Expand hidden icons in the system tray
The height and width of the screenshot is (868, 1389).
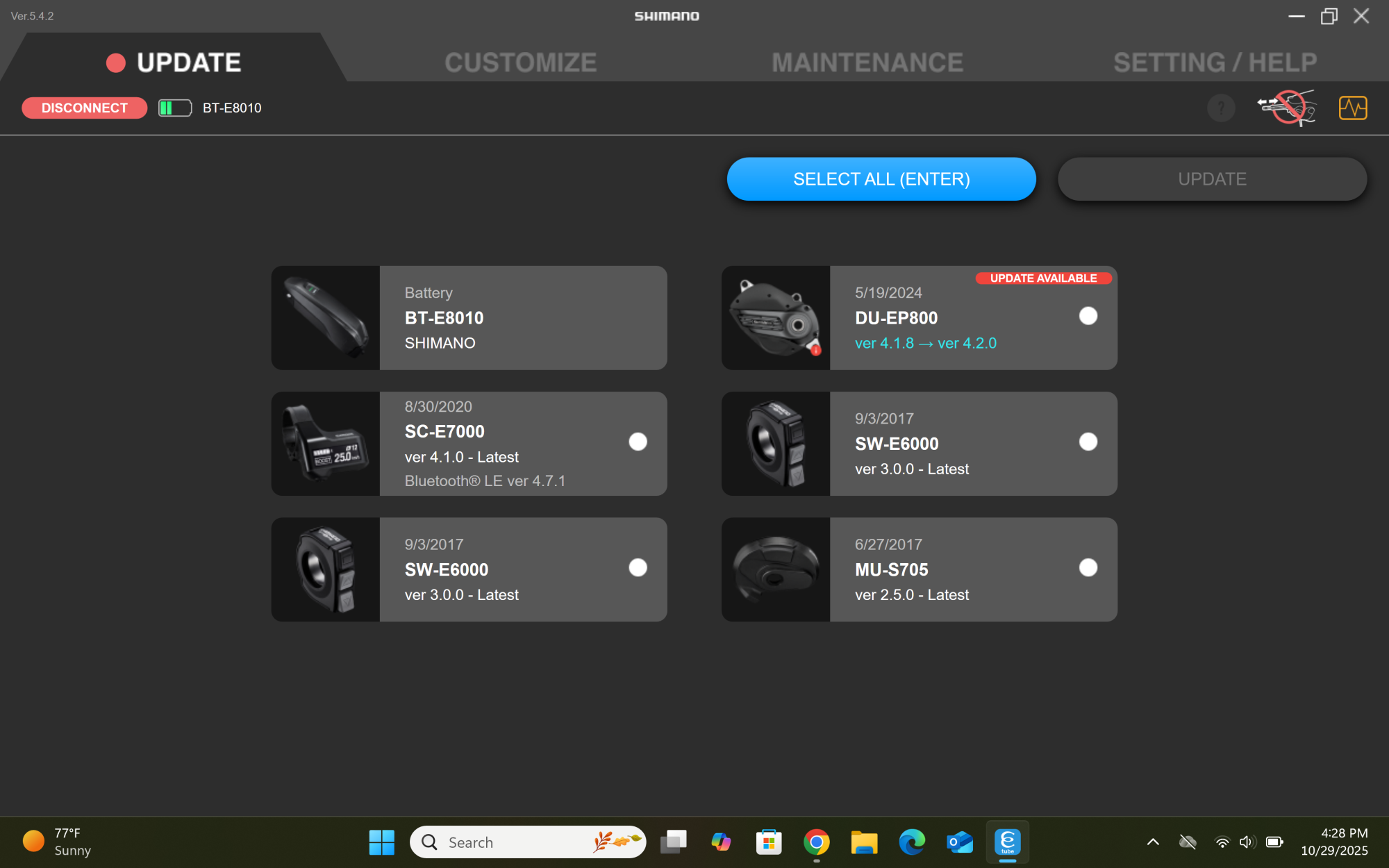click(x=1152, y=842)
